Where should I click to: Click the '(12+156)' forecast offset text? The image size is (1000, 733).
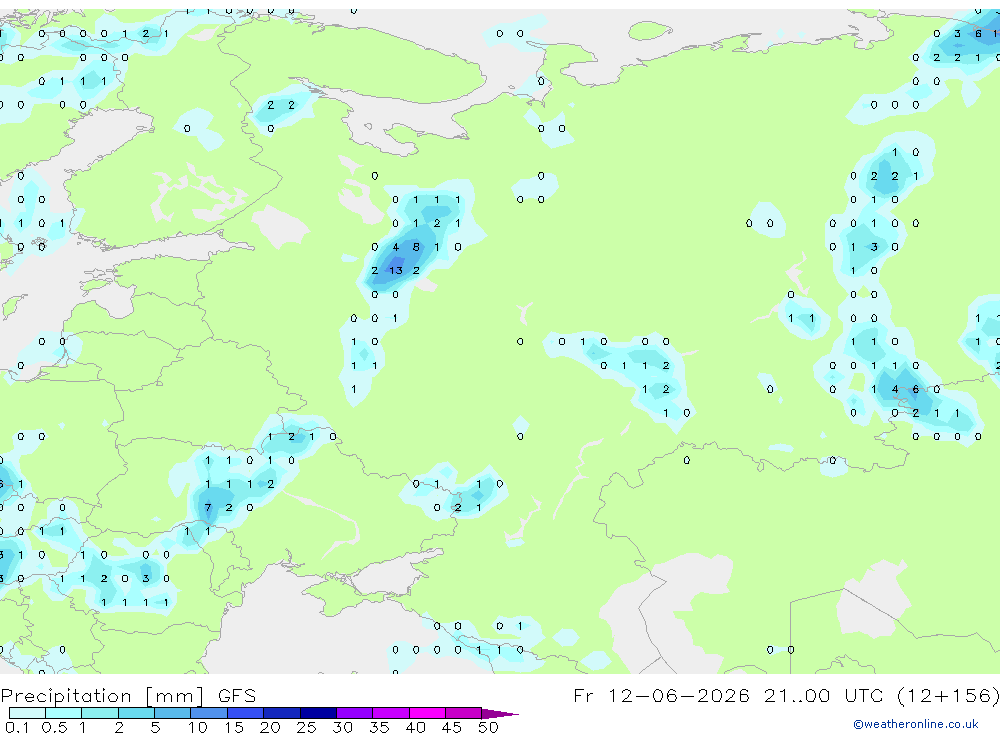tap(948, 695)
